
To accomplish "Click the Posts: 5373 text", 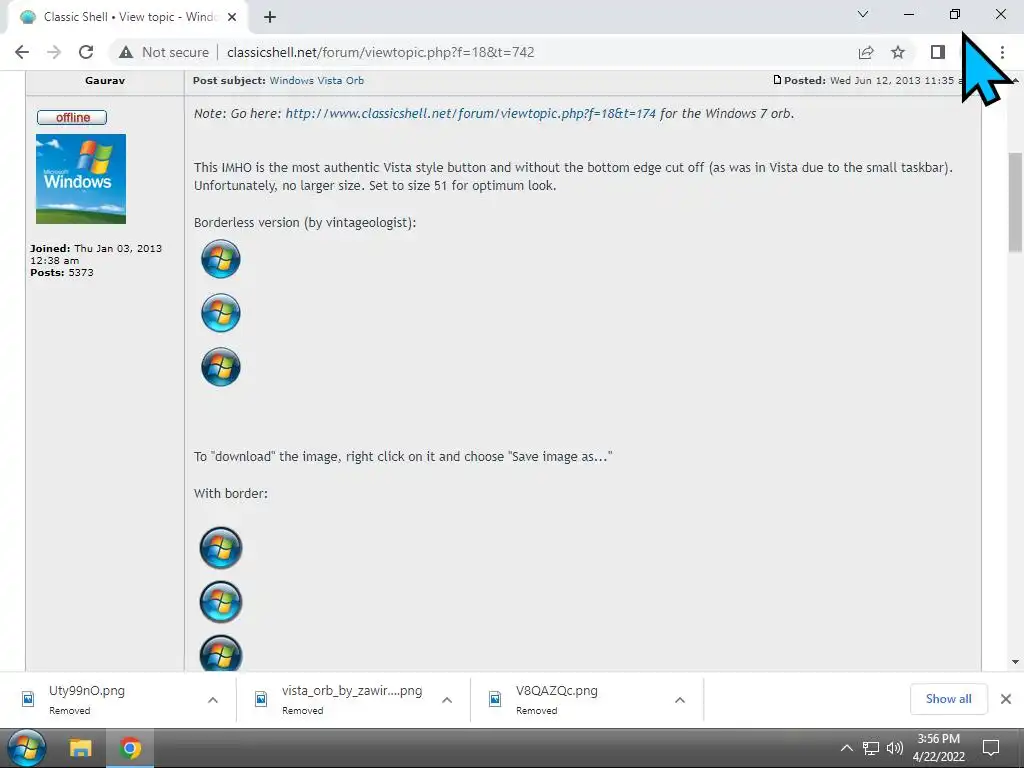I will [x=62, y=272].
